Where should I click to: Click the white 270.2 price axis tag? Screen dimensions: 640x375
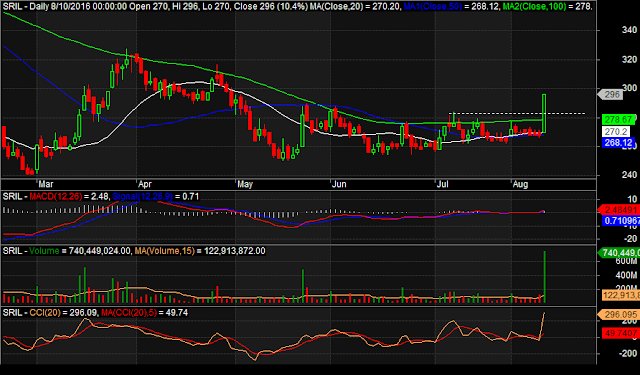point(616,131)
